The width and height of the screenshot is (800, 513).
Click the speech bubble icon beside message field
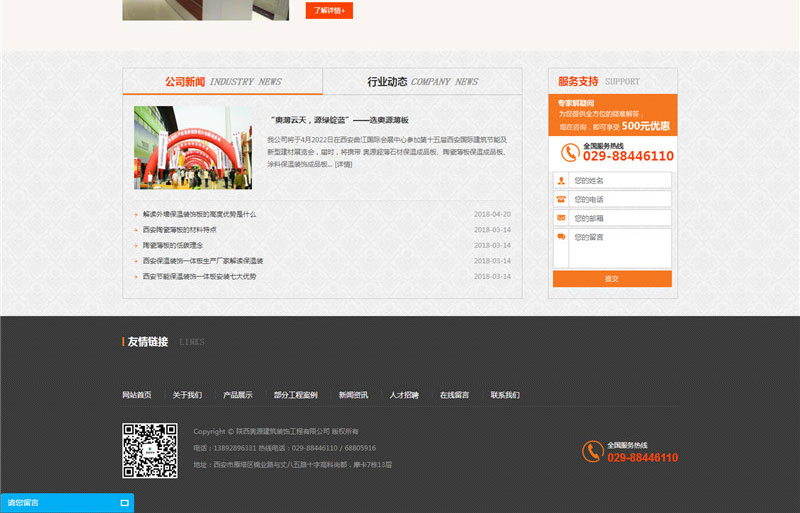point(561,237)
